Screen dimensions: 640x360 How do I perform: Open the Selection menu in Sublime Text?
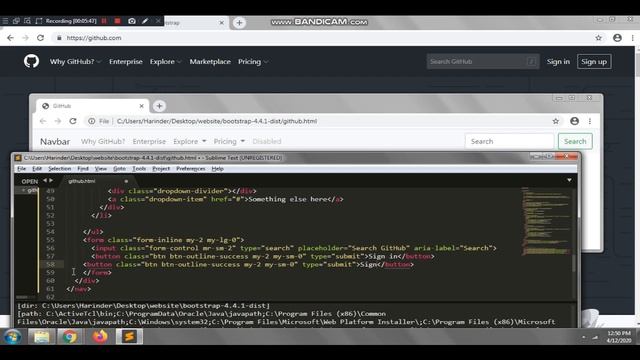click(x=59, y=169)
